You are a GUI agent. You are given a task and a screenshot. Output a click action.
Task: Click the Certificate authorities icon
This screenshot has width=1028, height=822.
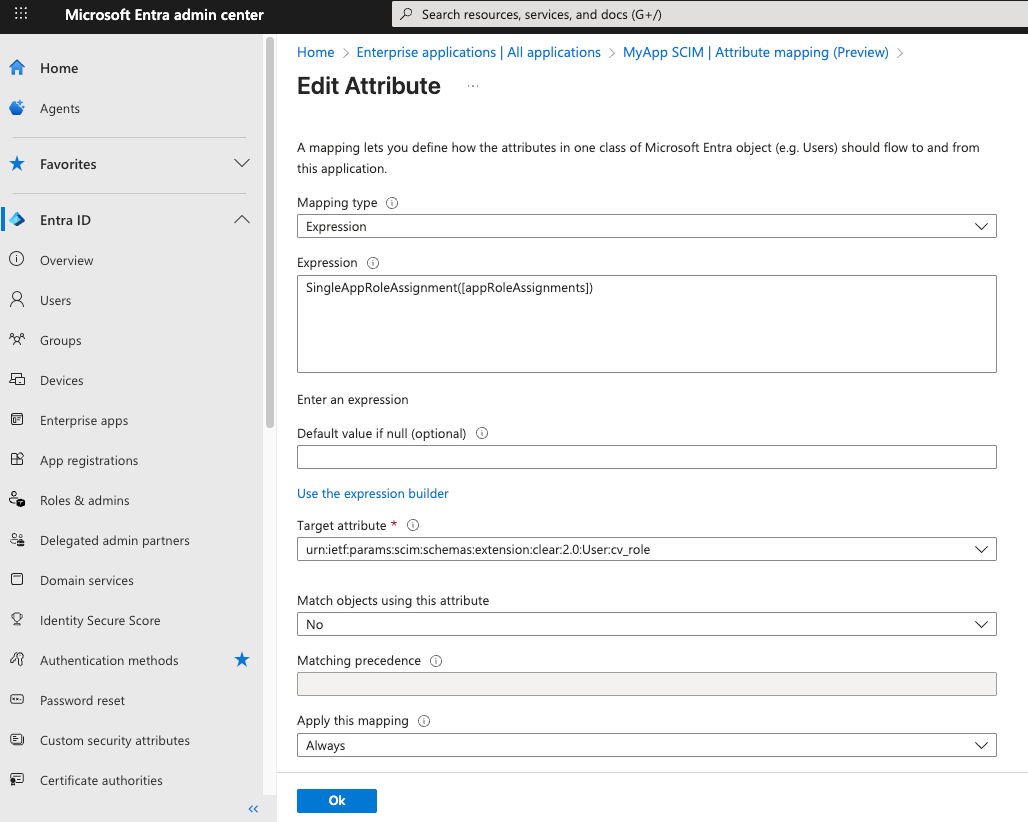pos(17,779)
